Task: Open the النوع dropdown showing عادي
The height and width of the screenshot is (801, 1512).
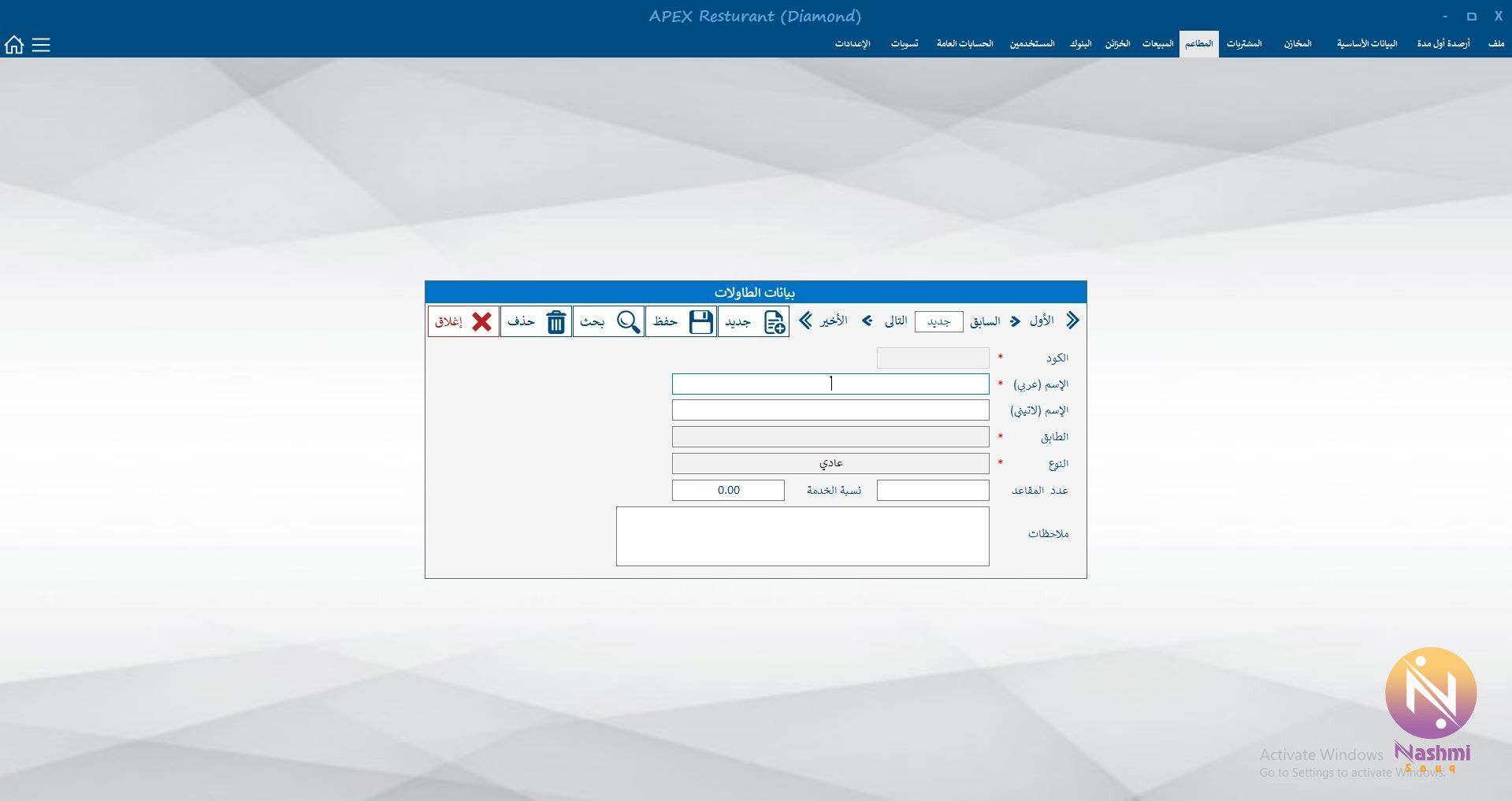Action: (x=830, y=463)
